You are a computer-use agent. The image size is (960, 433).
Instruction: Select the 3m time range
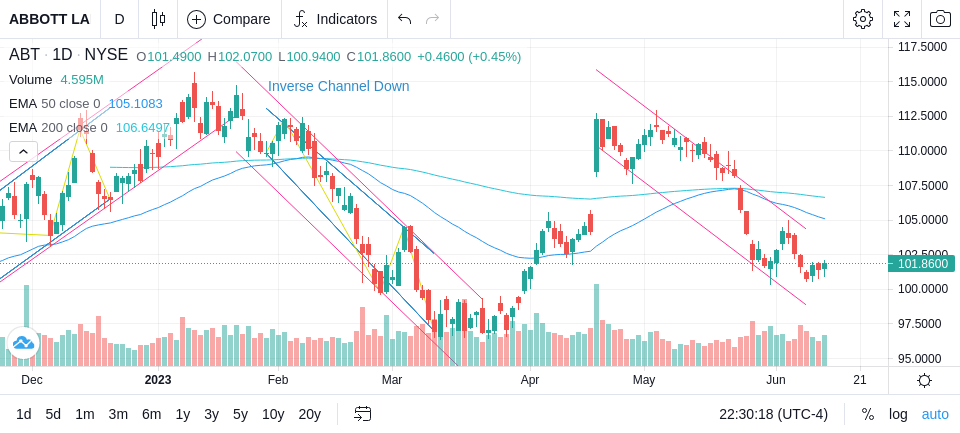tap(118, 415)
